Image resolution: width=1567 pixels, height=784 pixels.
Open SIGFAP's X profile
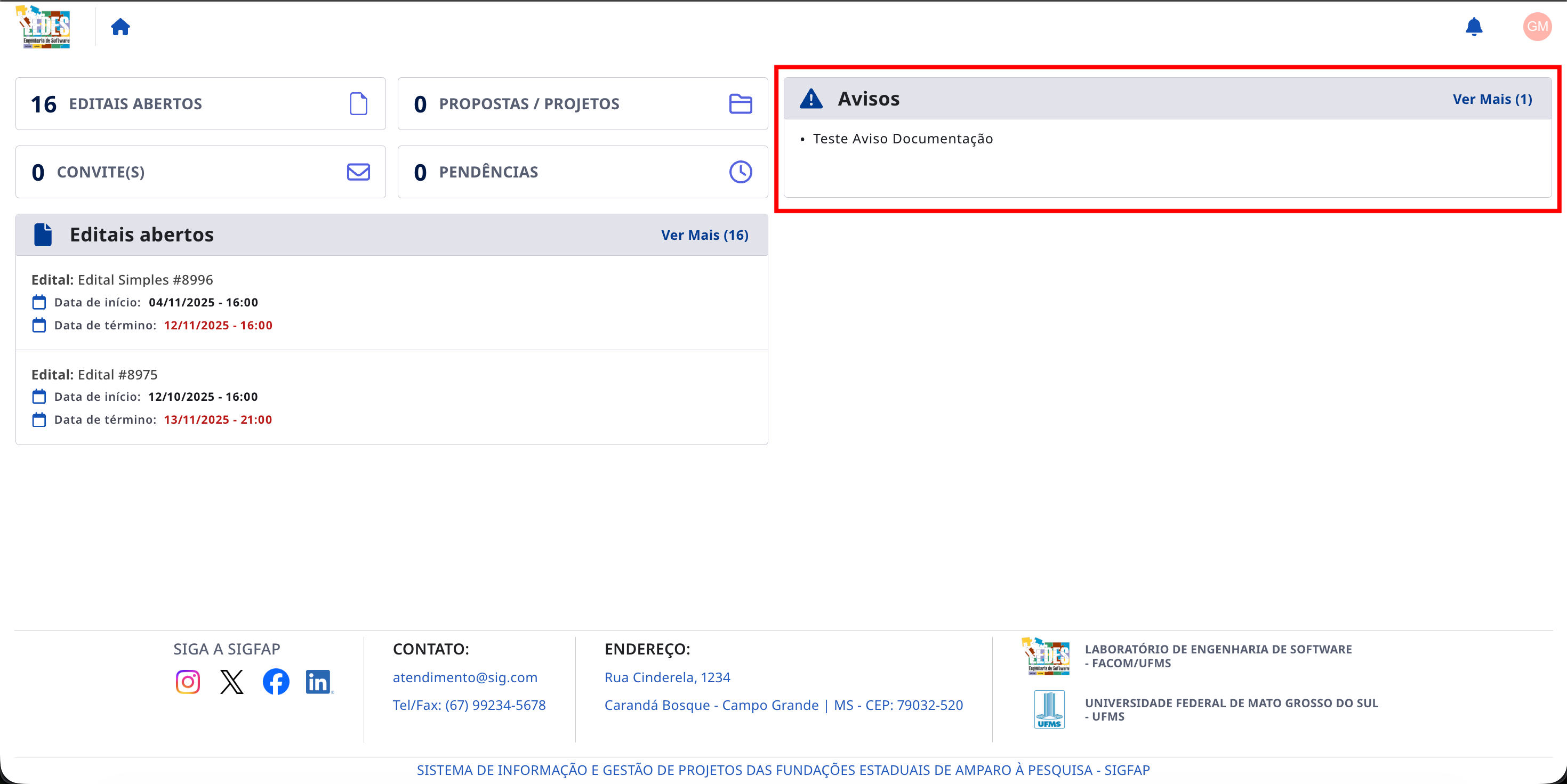[231, 682]
